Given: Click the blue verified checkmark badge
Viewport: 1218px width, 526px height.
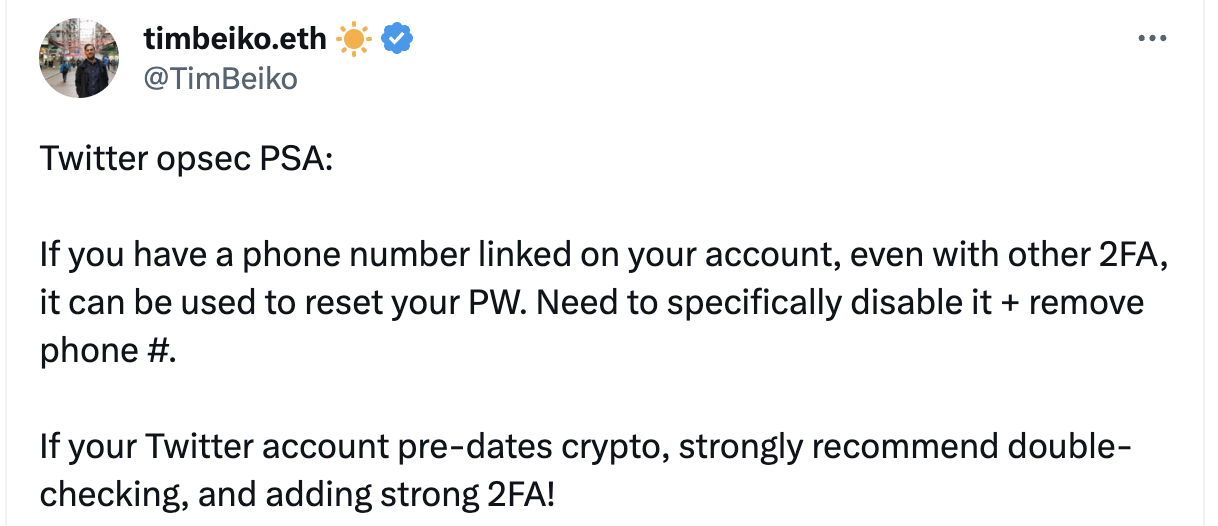Looking at the screenshot, I should click(399, 40).
